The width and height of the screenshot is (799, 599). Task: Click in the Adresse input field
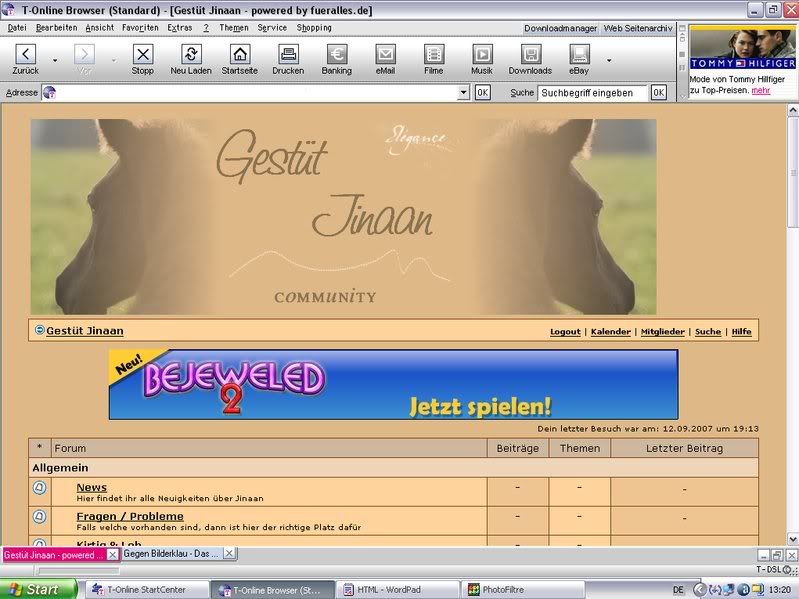[x=256, y=93]
